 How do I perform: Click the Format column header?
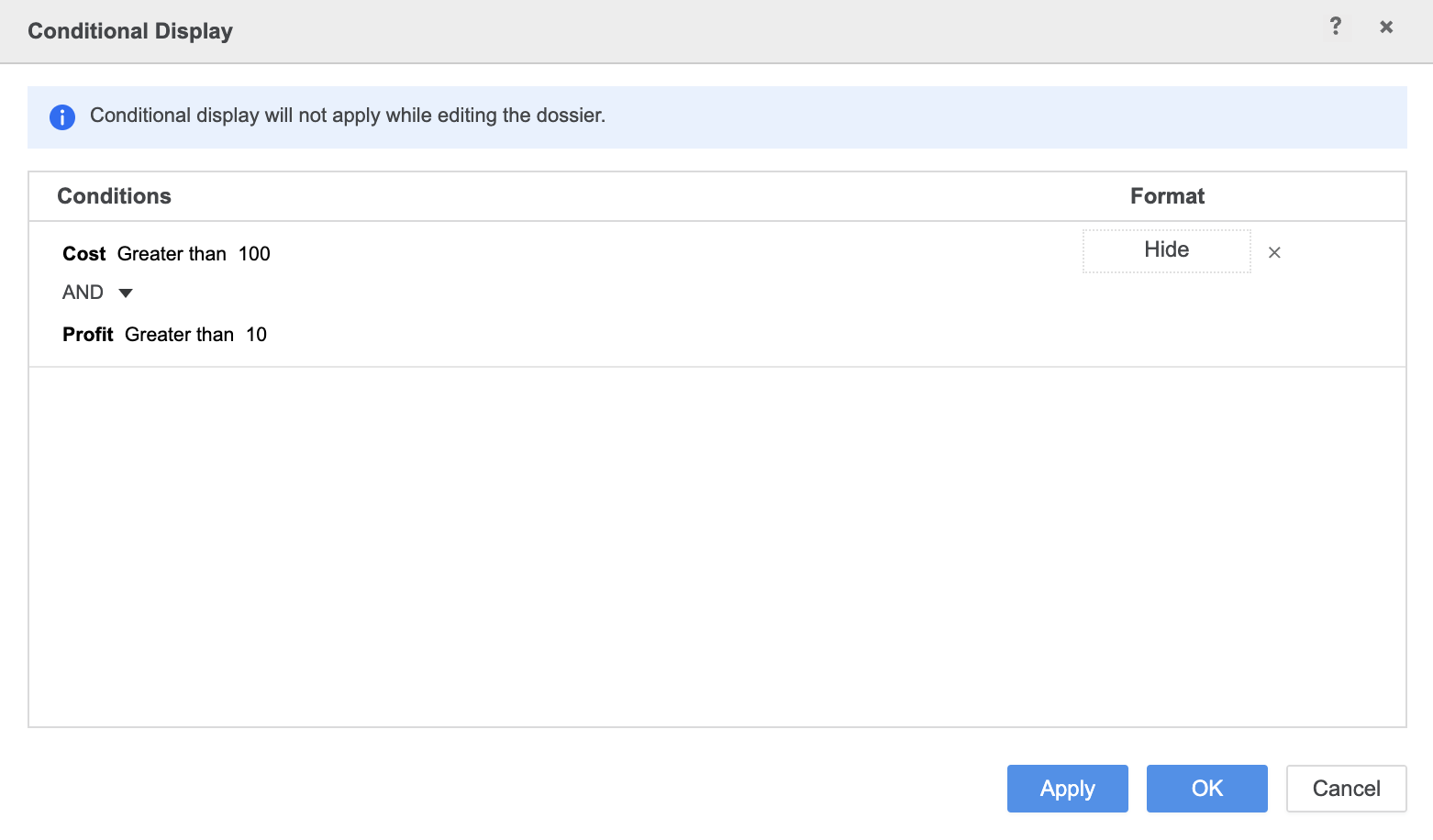pos(1167,196)
